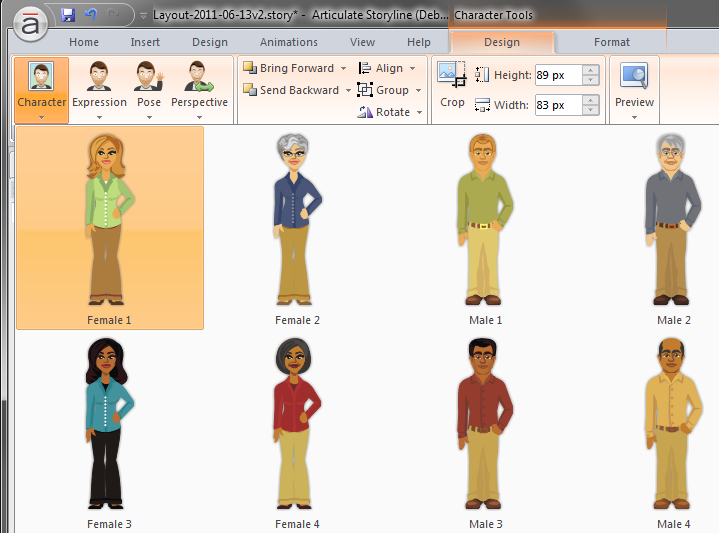Open the Expression options

point(99,90)
